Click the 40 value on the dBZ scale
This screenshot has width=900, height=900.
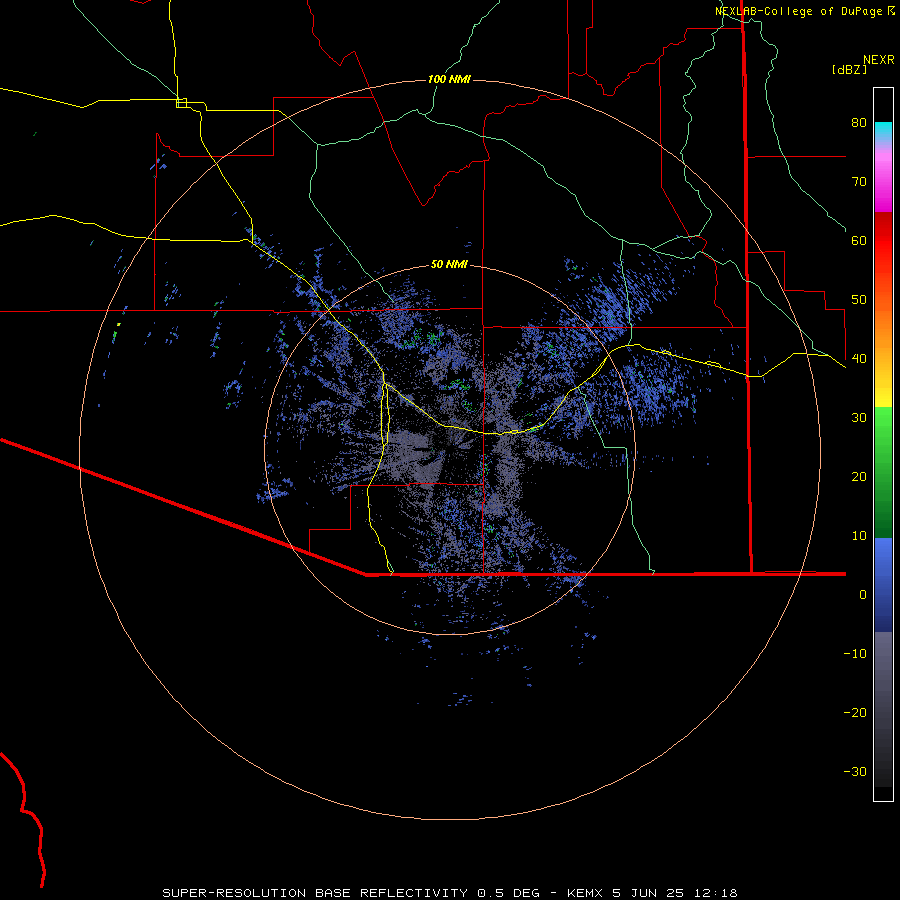click(859, 359)
